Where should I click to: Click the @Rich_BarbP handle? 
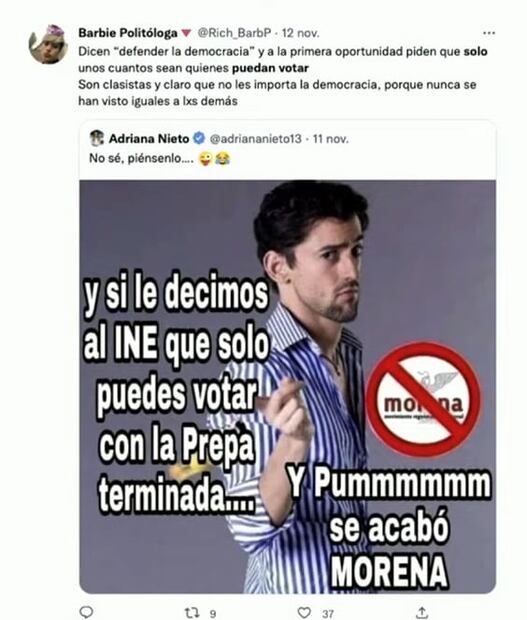pyautogui.click(x=234, y=33)
